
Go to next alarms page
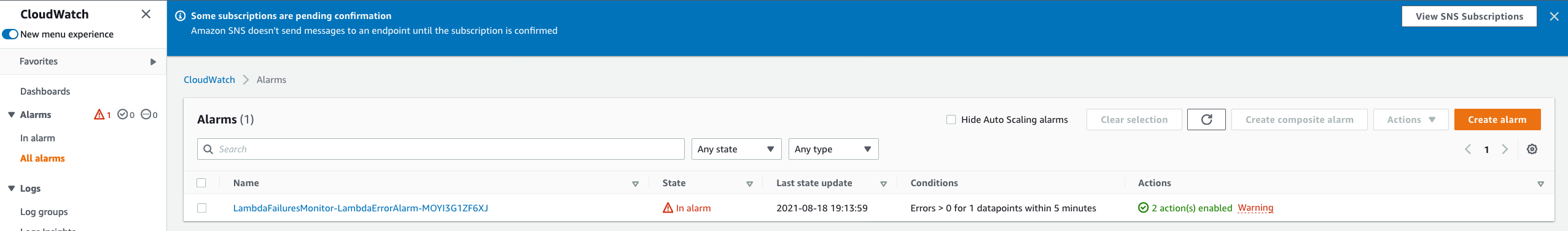pyautogui.click(x=1505, y=149)
